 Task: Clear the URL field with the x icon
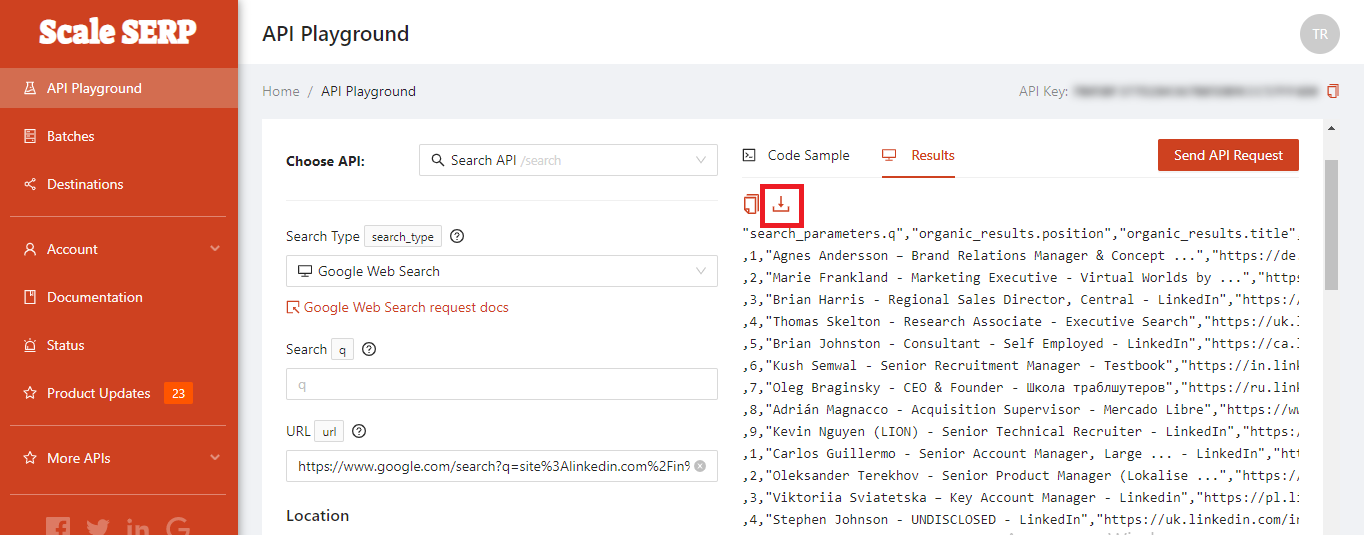click(x=700, y=466)
